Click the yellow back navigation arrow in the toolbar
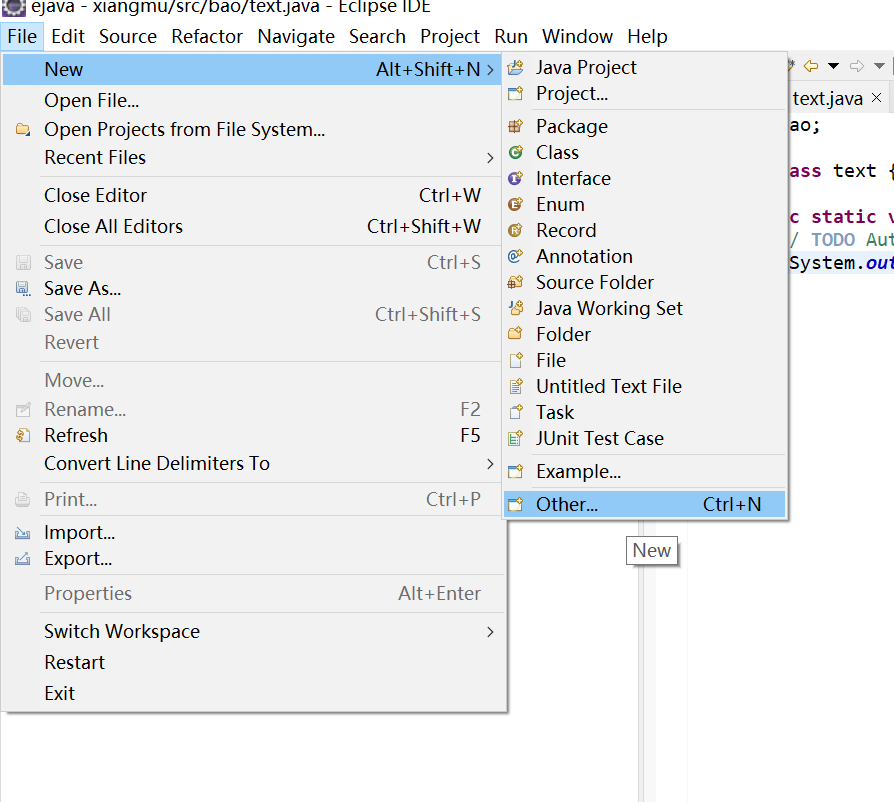Screen dimensions: 894x802 click(x=811, y=66)
